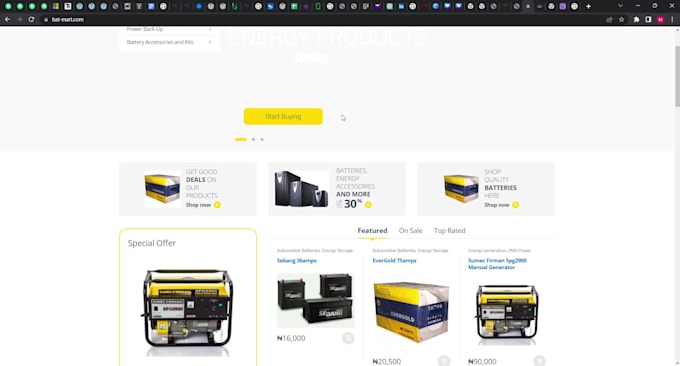
Task: Switch to the Microsoft logo tab
Action: [56, 7]
